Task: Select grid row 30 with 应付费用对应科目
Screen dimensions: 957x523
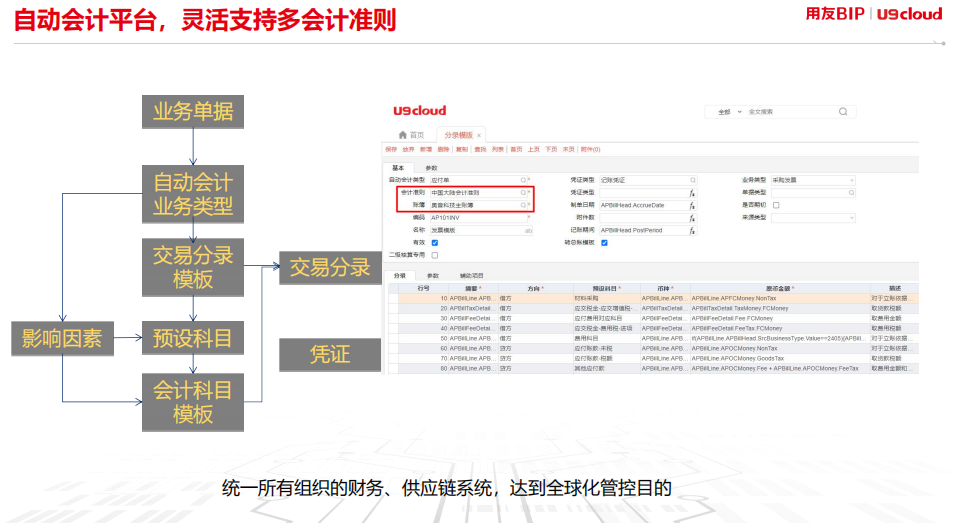Action: pyautogui.click(x=653, y=319)
